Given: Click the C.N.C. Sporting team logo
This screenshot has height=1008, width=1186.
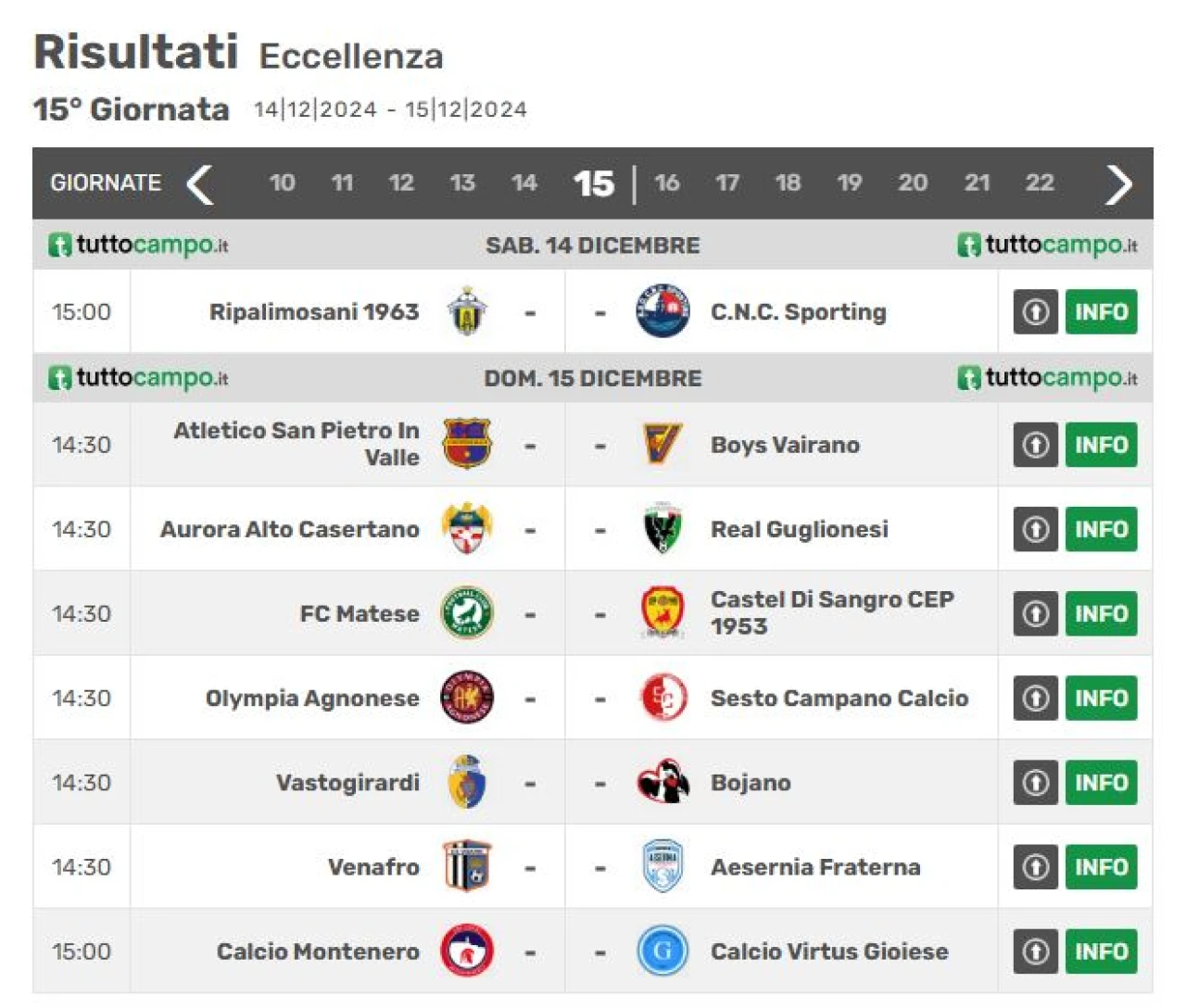Looking at the screenshot, I should coord(662,311).
